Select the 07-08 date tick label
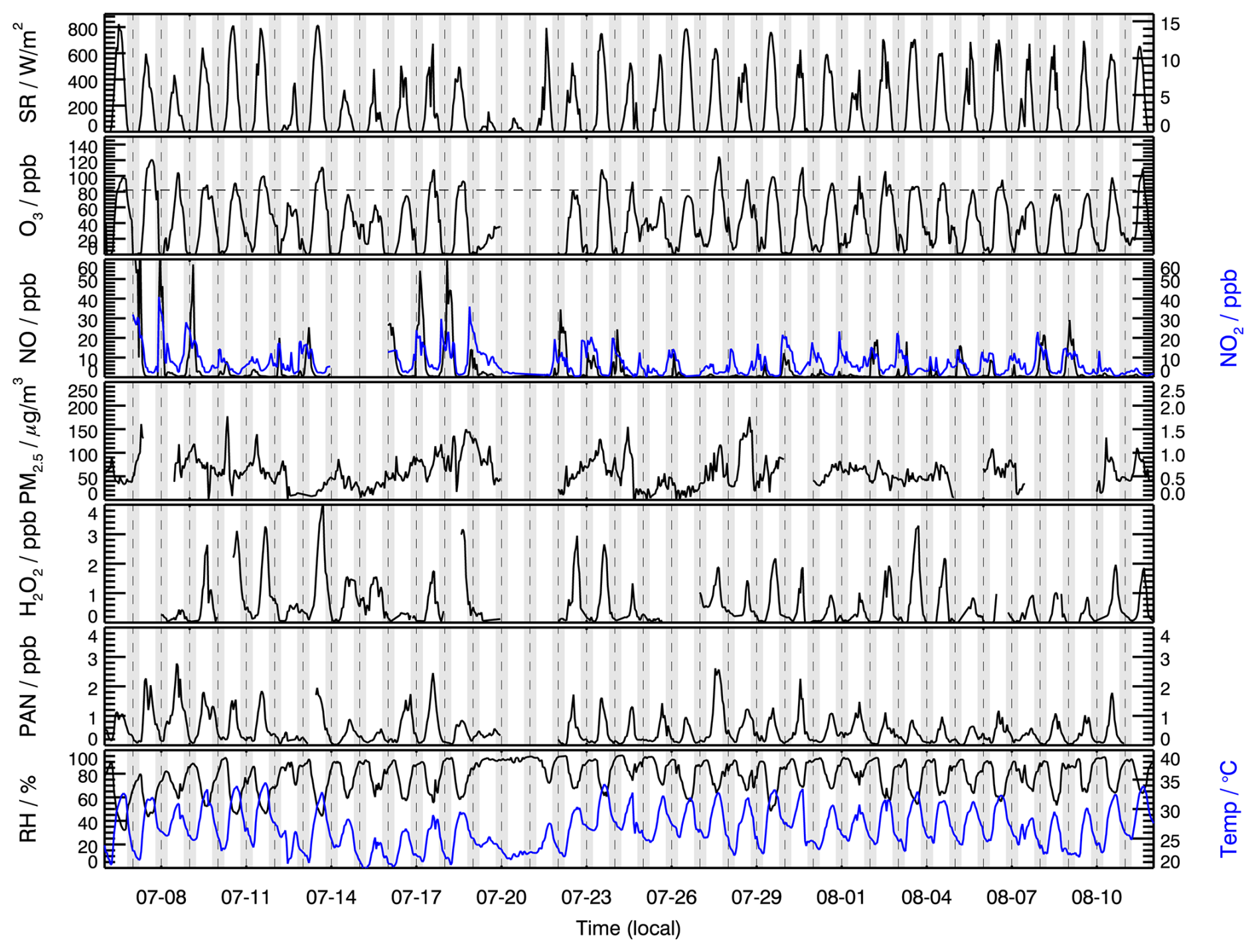 [161, 898]
